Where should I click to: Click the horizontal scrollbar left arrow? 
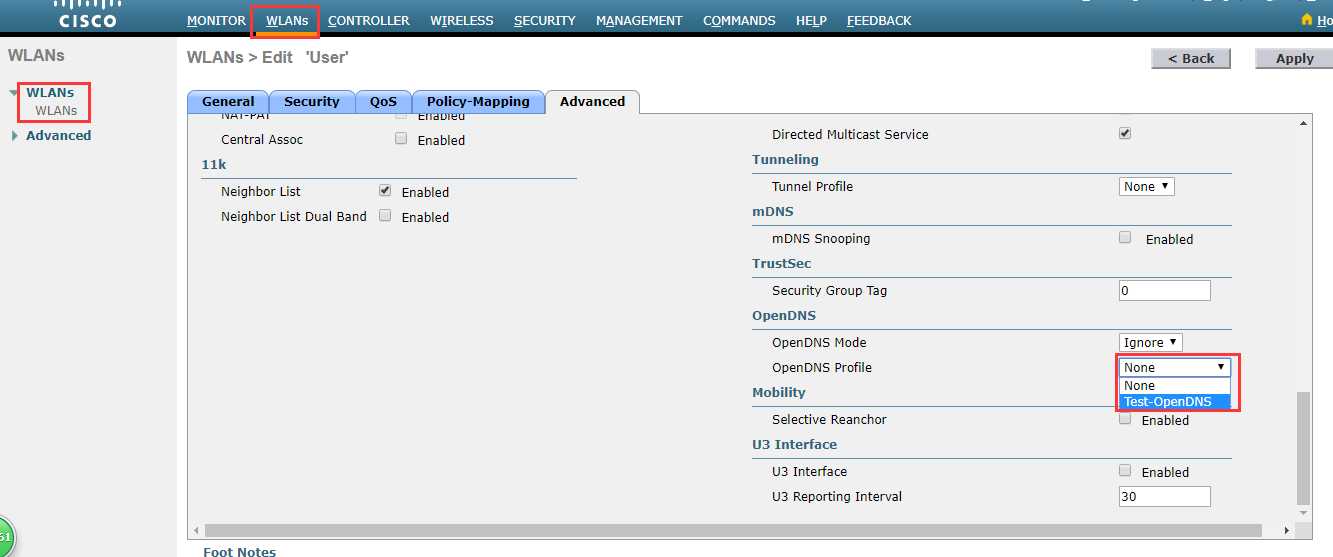[195, 531]
